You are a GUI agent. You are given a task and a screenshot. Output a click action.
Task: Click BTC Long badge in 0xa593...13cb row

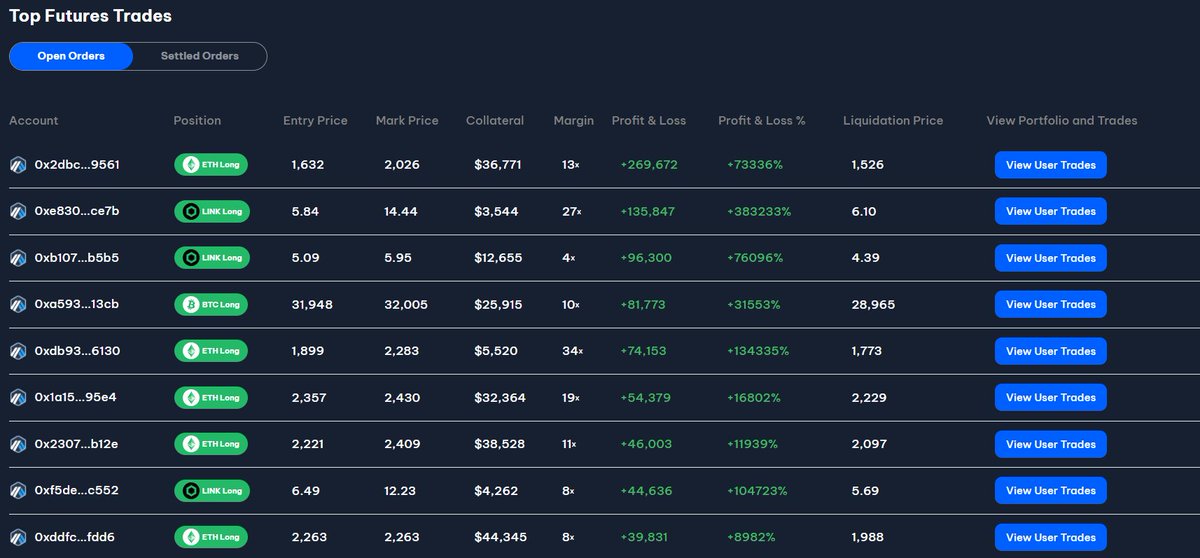pyautogui.click(x=211, y=304)
